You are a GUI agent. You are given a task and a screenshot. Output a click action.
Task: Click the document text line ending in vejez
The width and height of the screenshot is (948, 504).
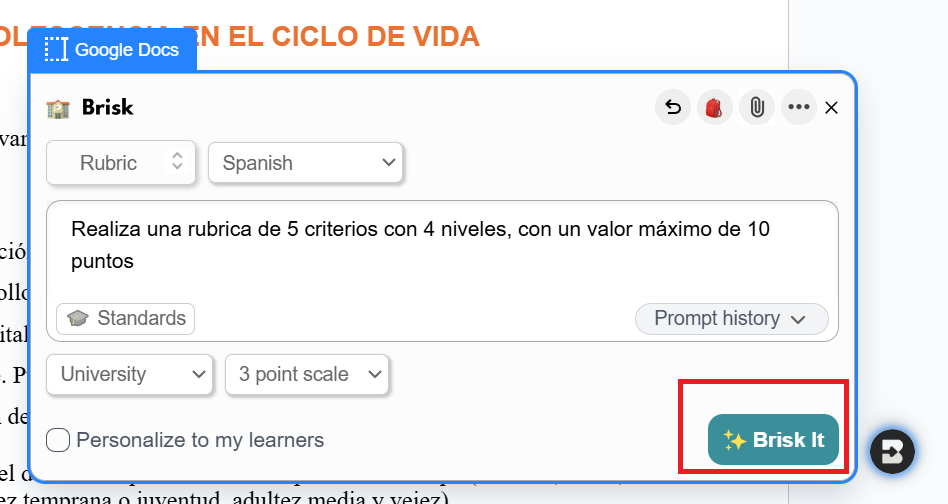[230, 498]
